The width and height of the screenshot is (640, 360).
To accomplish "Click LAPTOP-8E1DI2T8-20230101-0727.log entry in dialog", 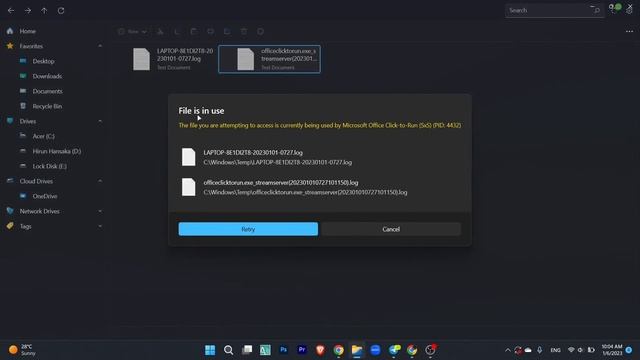I will 320,157.
